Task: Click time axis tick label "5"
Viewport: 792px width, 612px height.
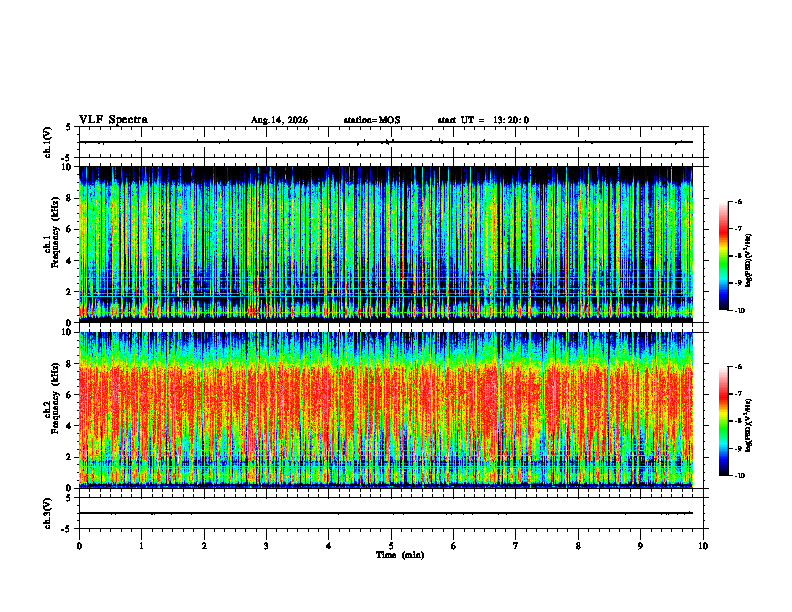Action: tap(391, 546)
